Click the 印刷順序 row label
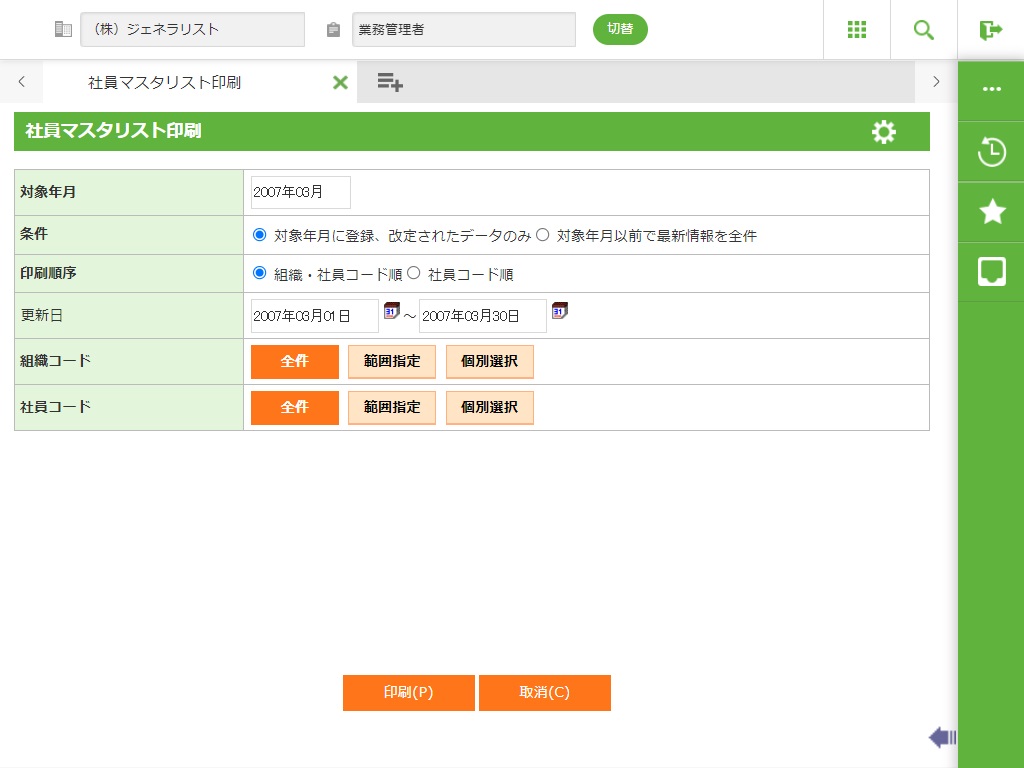 (48, 273)
